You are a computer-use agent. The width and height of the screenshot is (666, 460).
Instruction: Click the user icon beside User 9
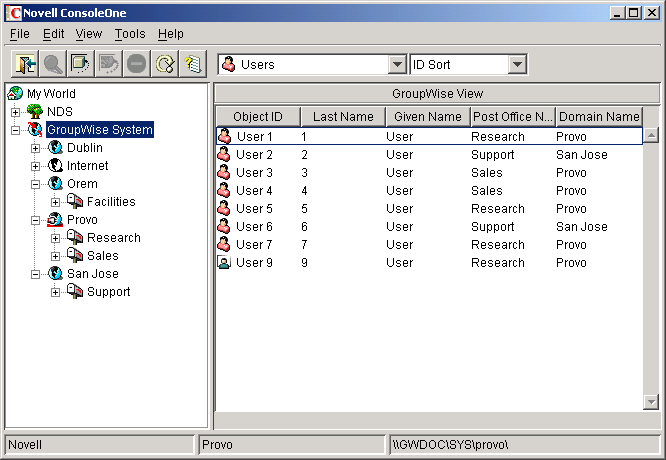coord(224,262)
